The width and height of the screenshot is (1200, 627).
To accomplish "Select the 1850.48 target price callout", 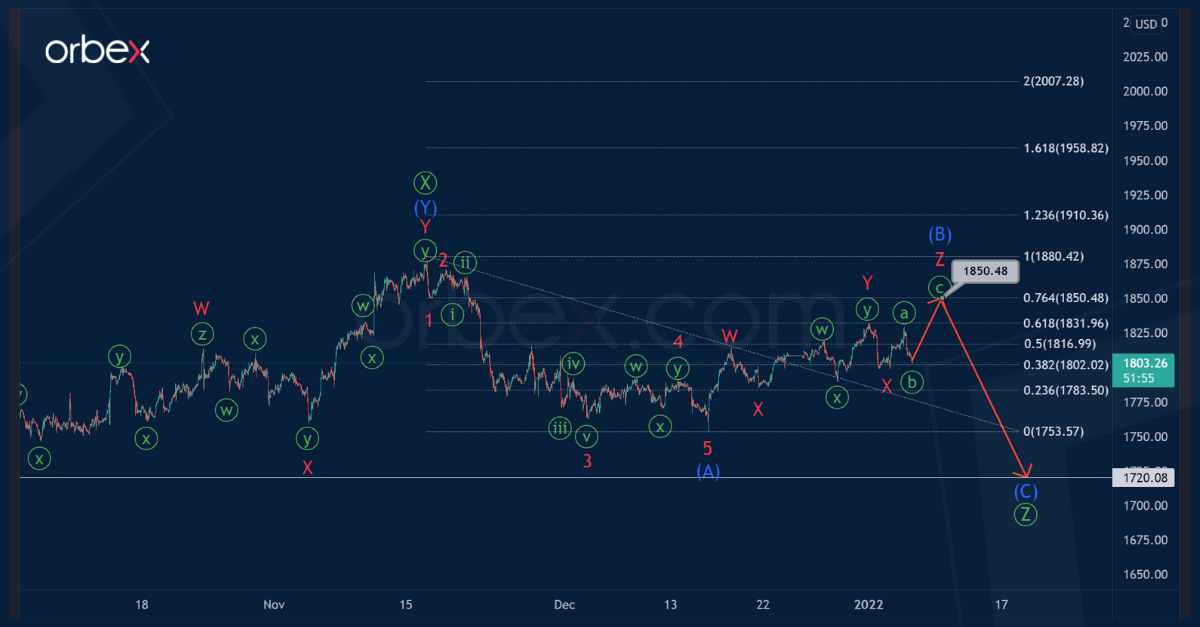I will (x=986, y=270).
